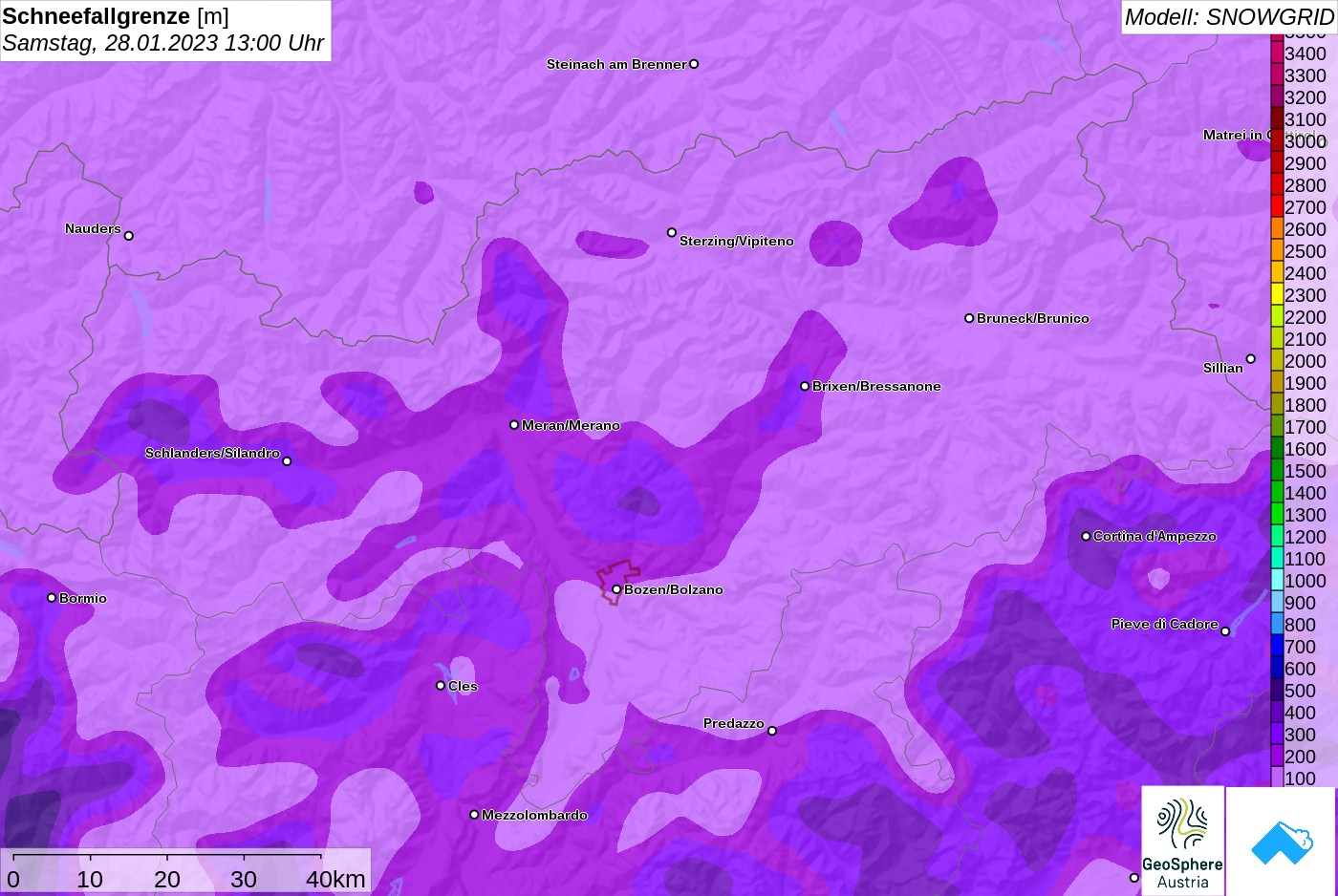The height and width of the screenshot is (896, 1338).
Task: Pick the 2700 m red legend swatch
Action: point(1277,206)
